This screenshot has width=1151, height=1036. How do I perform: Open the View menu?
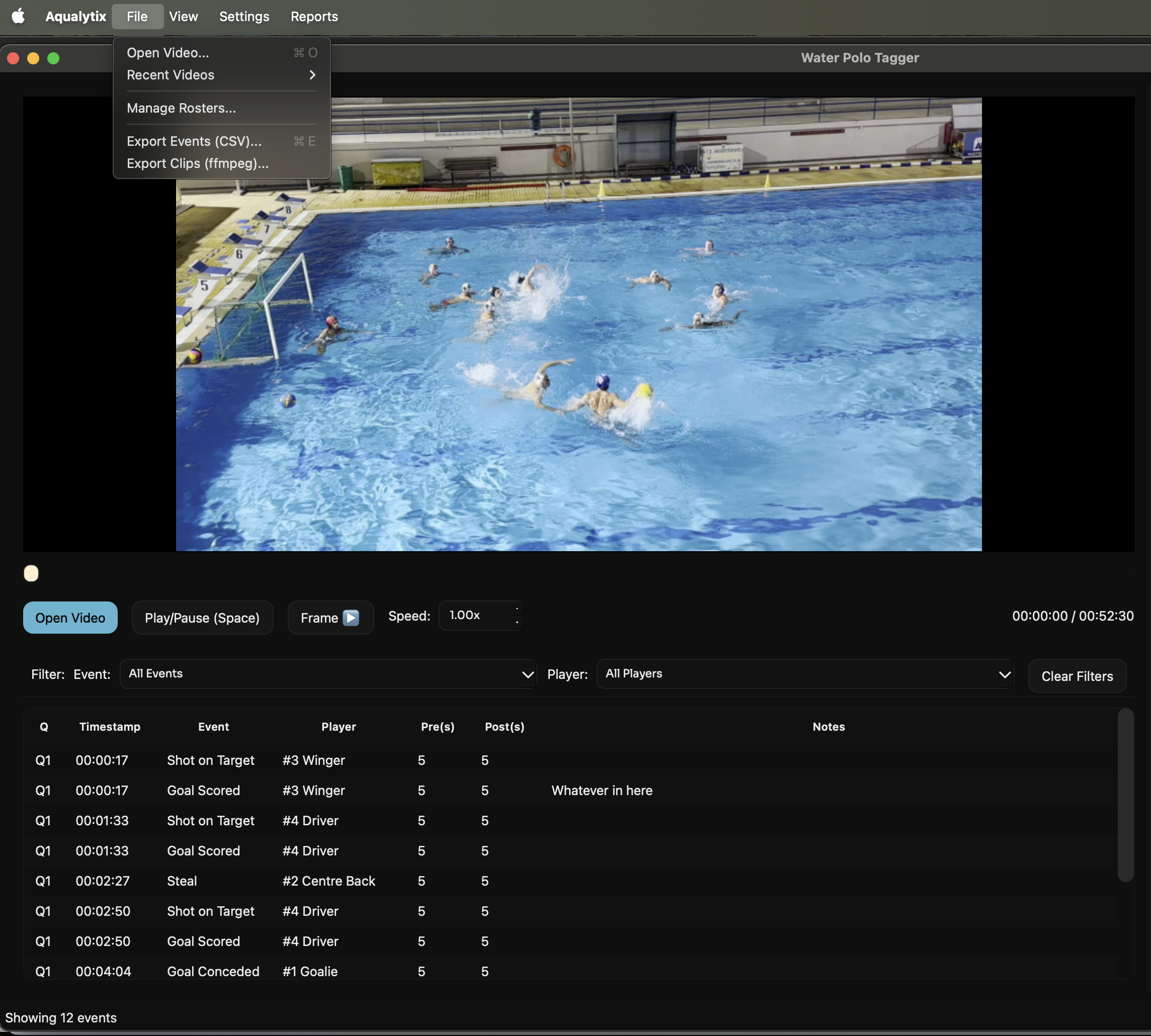[183, 17]
